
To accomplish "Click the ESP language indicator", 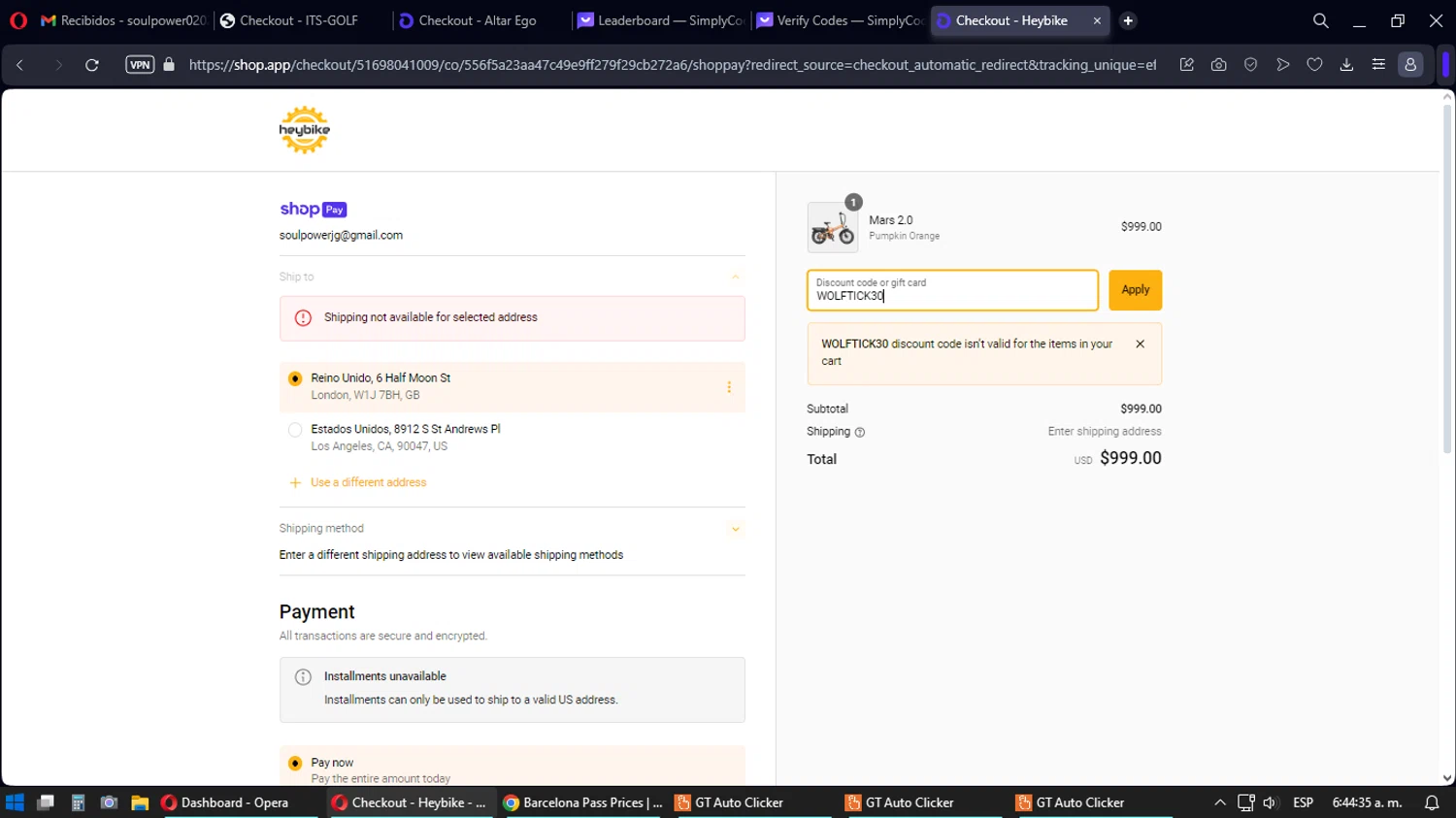I will click(1303, 802).
